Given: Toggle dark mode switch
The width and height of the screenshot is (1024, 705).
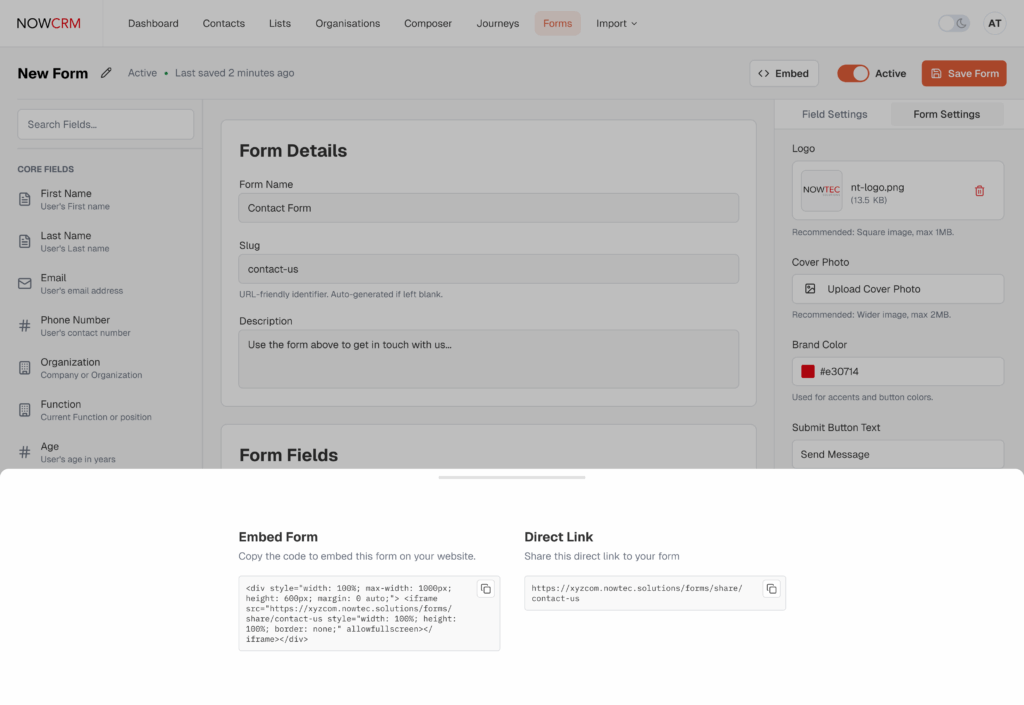Looking at the screenshot, I should coord(953,23).
